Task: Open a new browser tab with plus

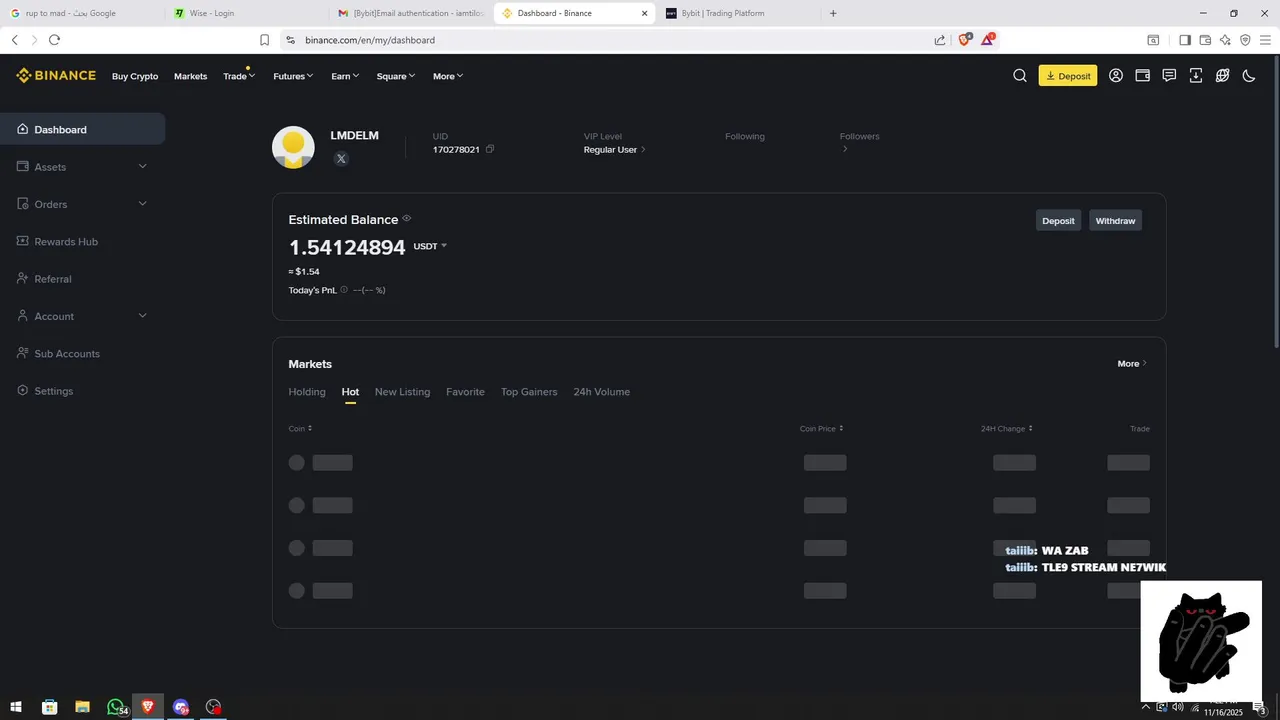Action: 833,13
